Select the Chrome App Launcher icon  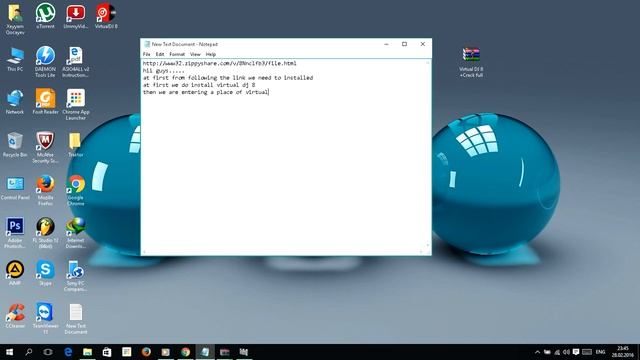(x=76, y=104)
